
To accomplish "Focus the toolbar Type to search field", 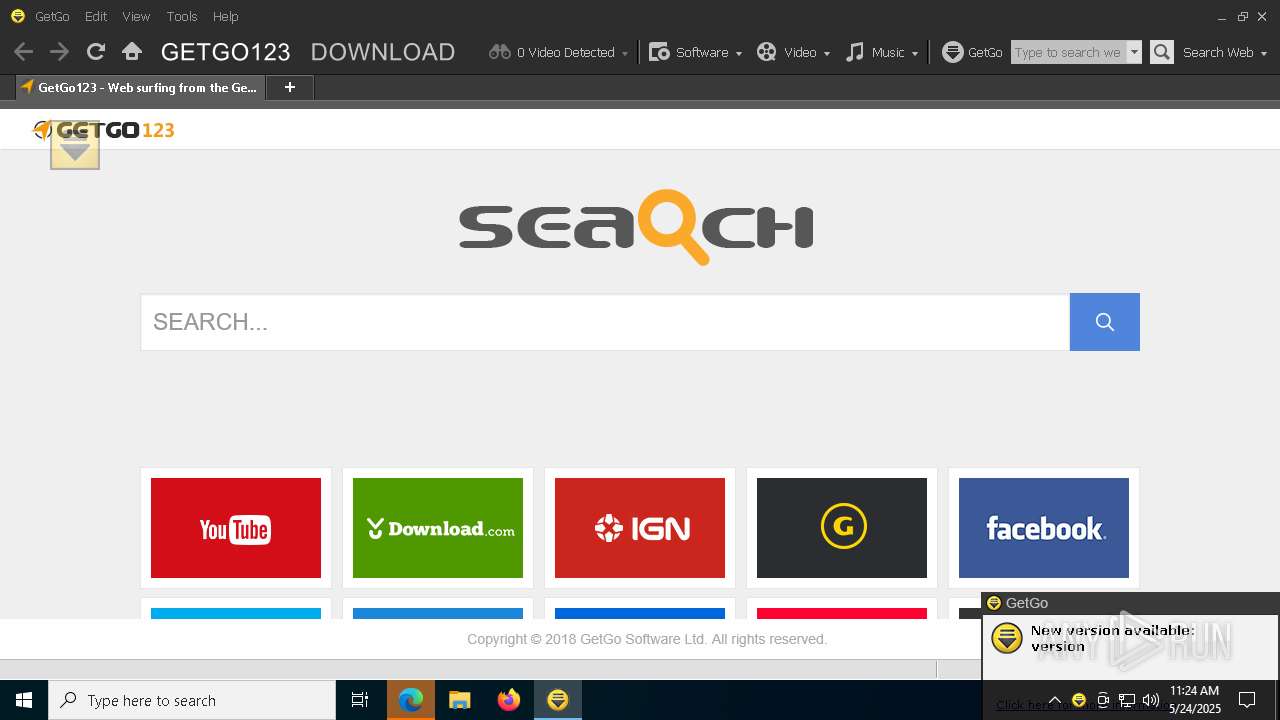I will click(x=1069, y=52).
